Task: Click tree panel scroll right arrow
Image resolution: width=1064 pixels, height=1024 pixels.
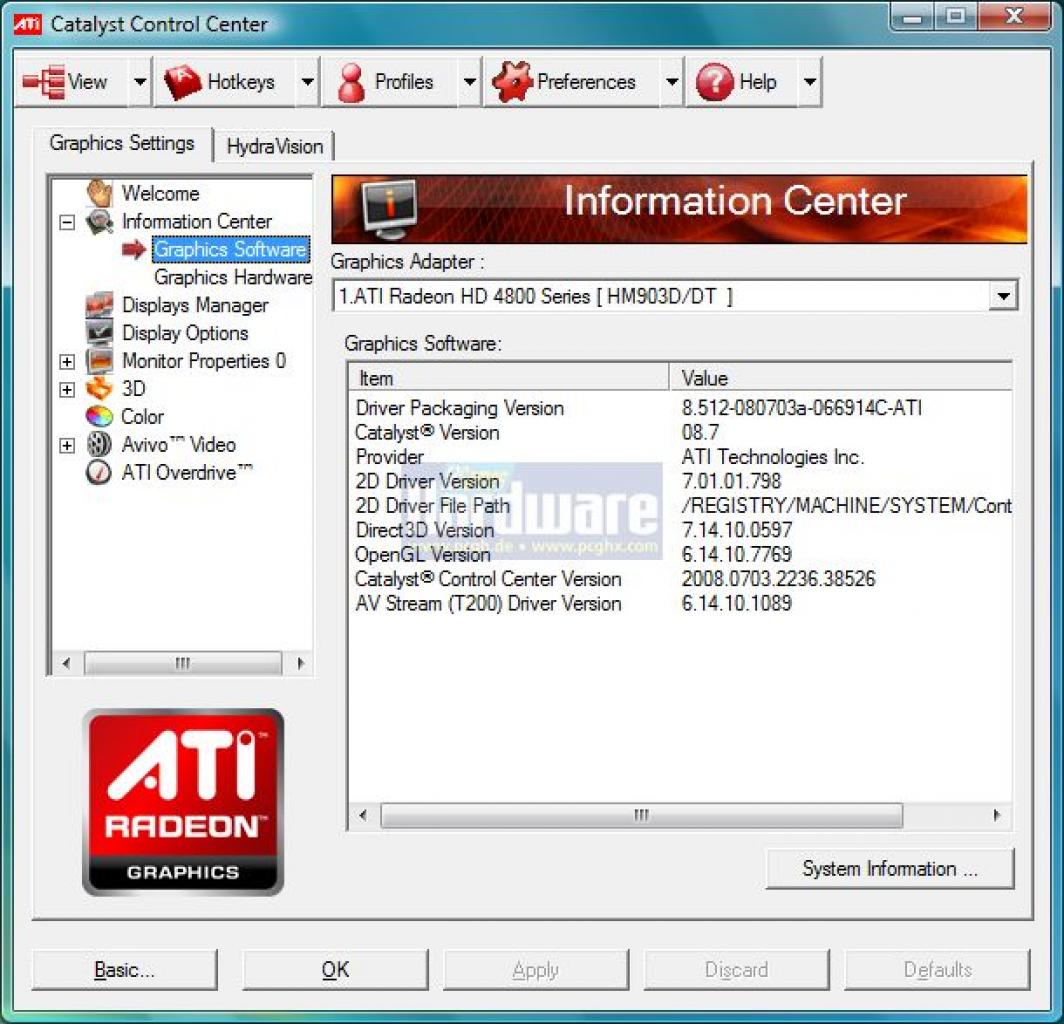Action: coord(301,663)
